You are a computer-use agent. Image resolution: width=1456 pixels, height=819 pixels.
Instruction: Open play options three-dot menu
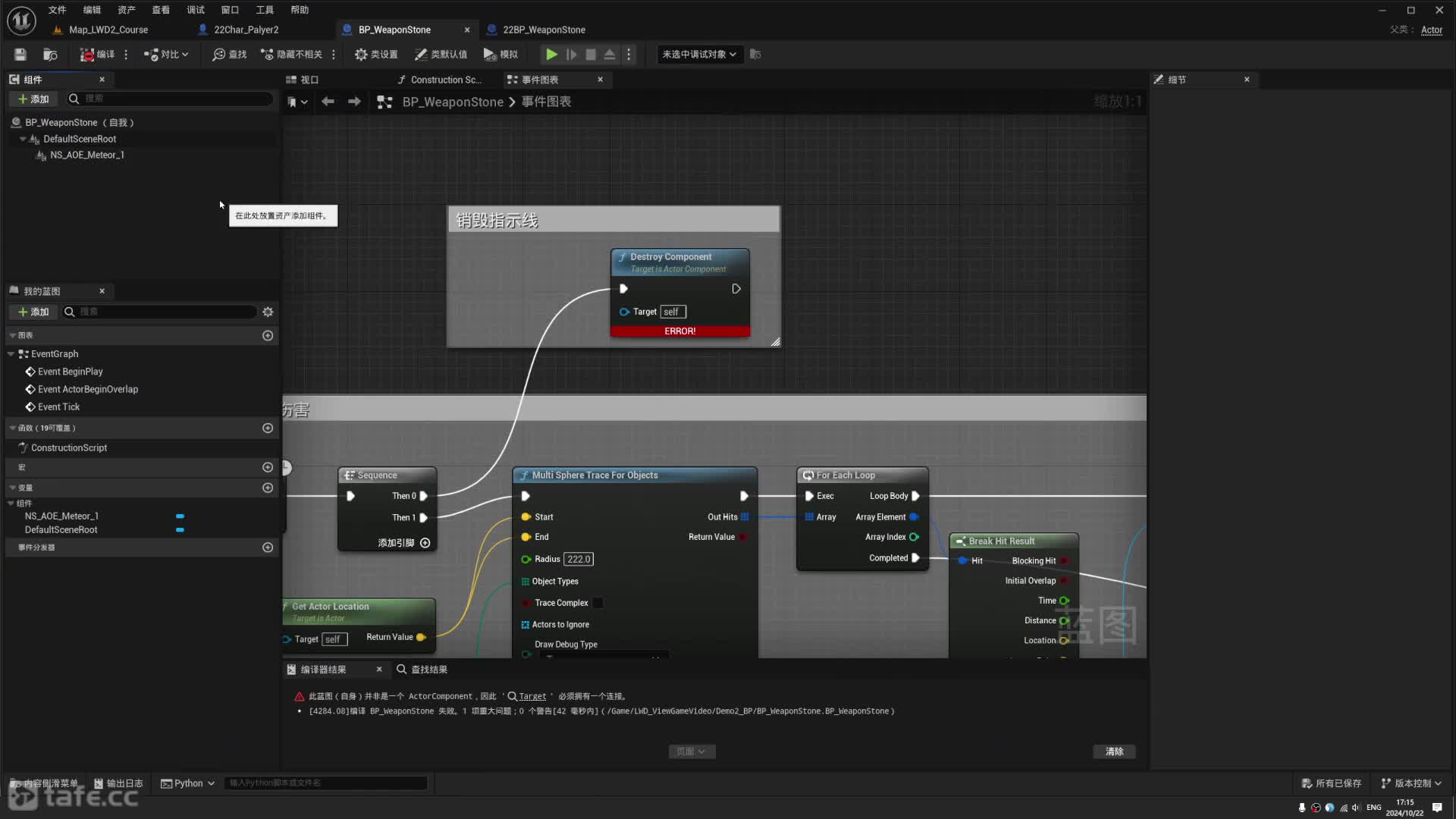click(629, 55)
